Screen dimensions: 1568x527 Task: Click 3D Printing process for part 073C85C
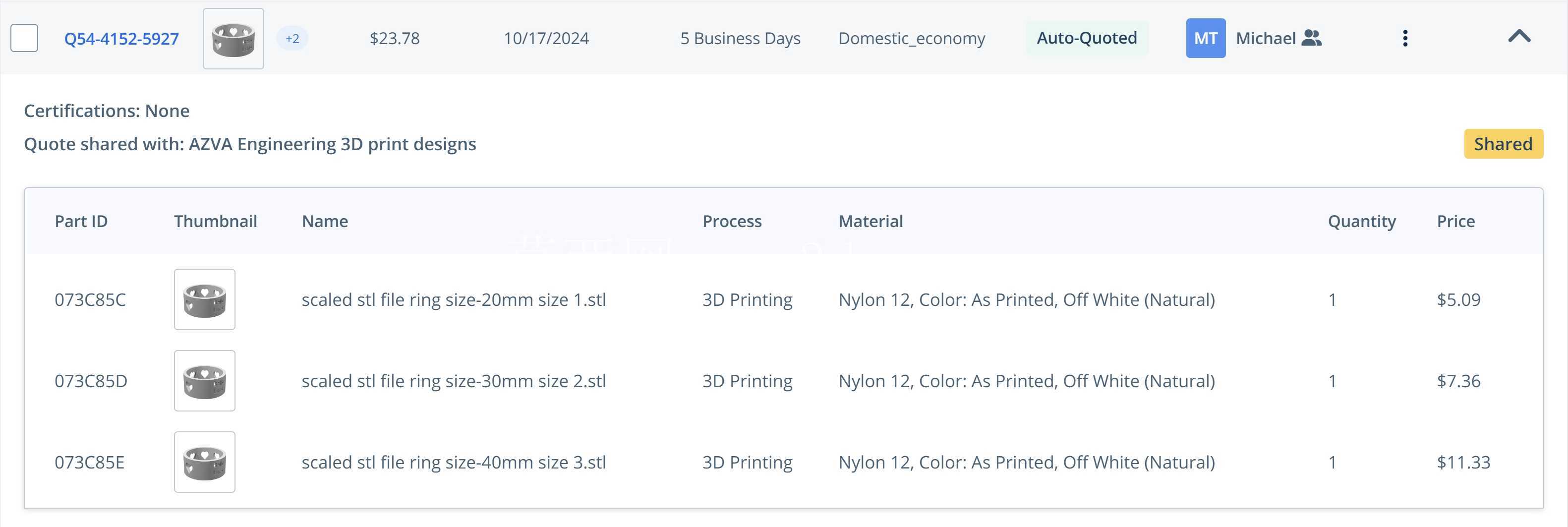pyautogui.click(x=747, y=299)
